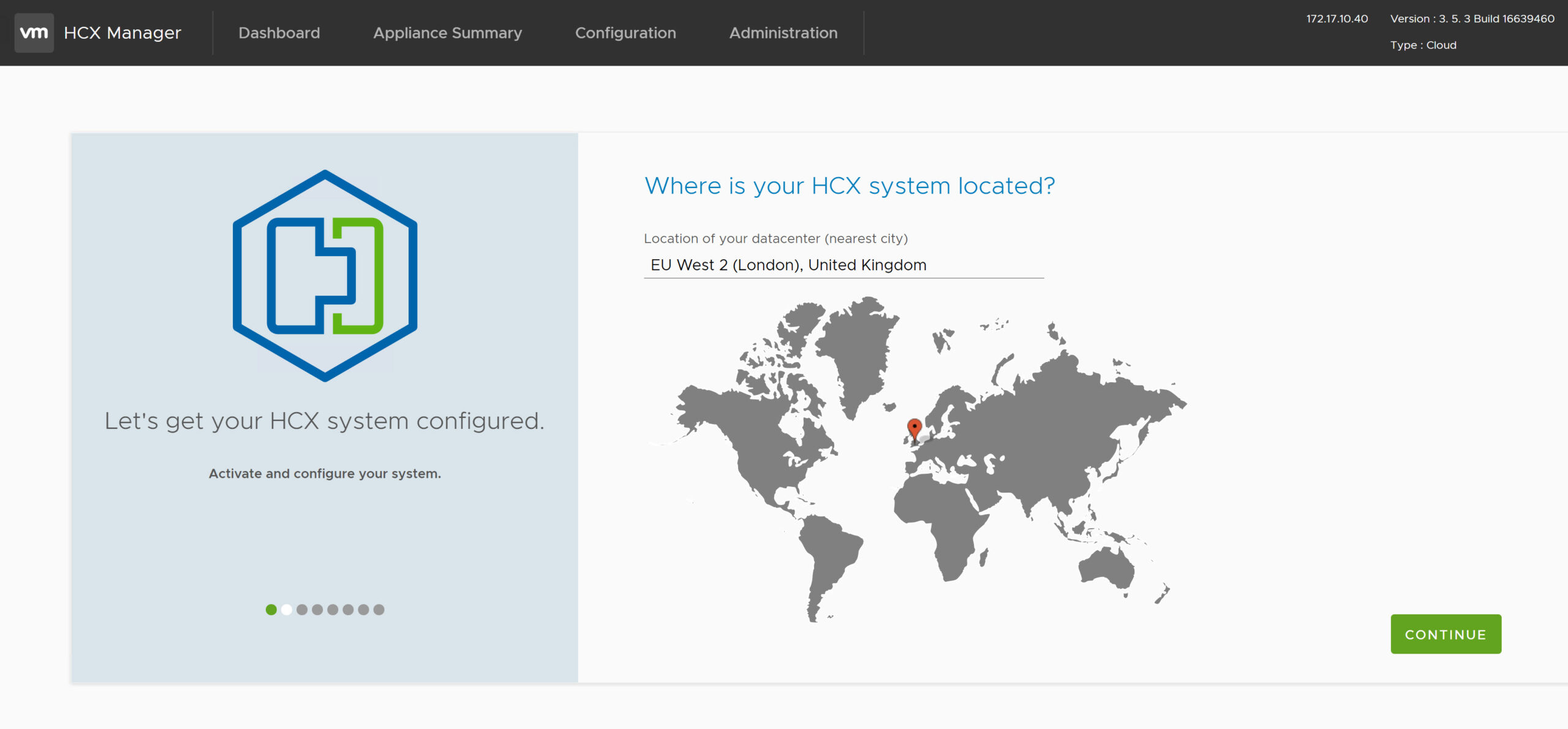
Task: Open the Dashboard menu
Action: pos(279,33)
